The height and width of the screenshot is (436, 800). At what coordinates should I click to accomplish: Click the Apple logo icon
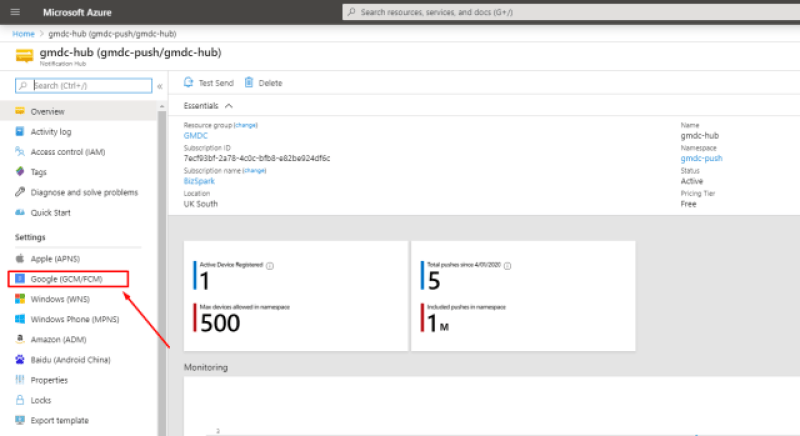(20, 258)
